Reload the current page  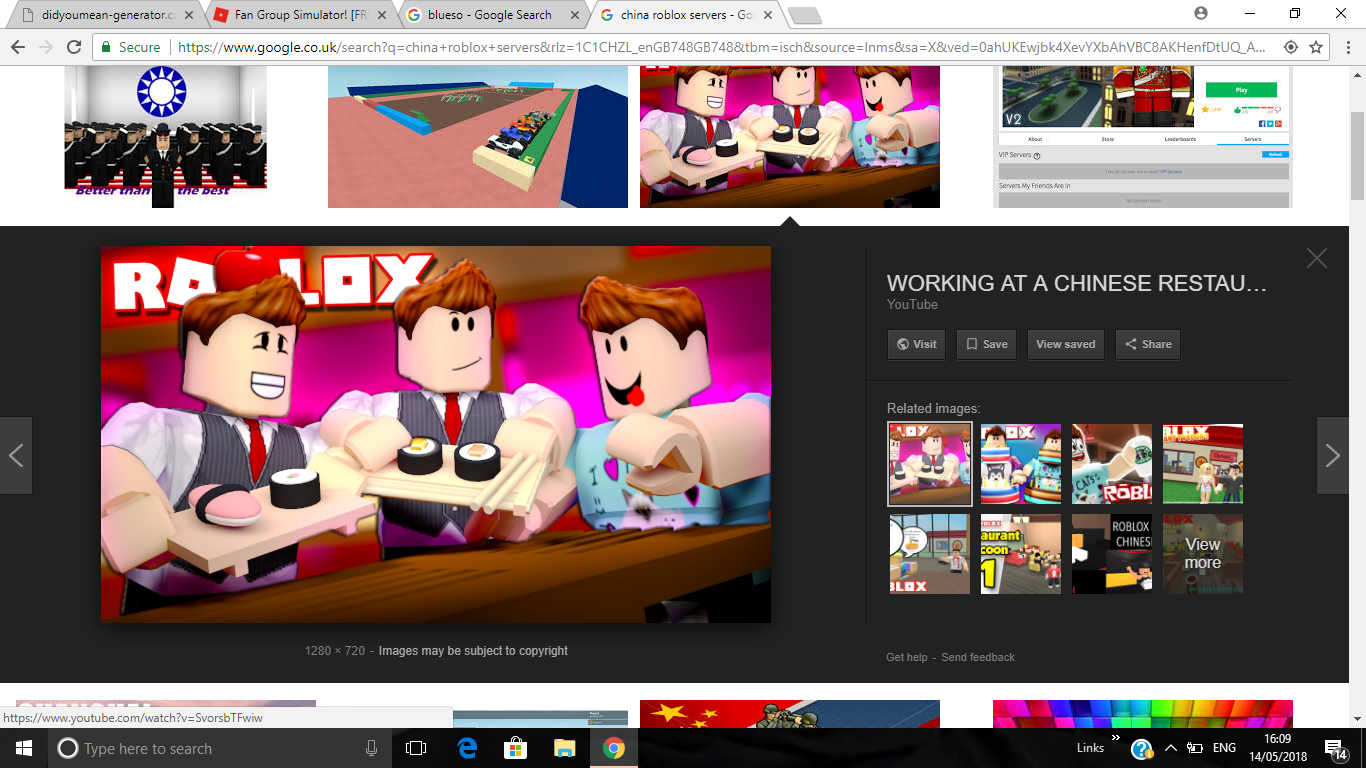(x=74, y=47)
